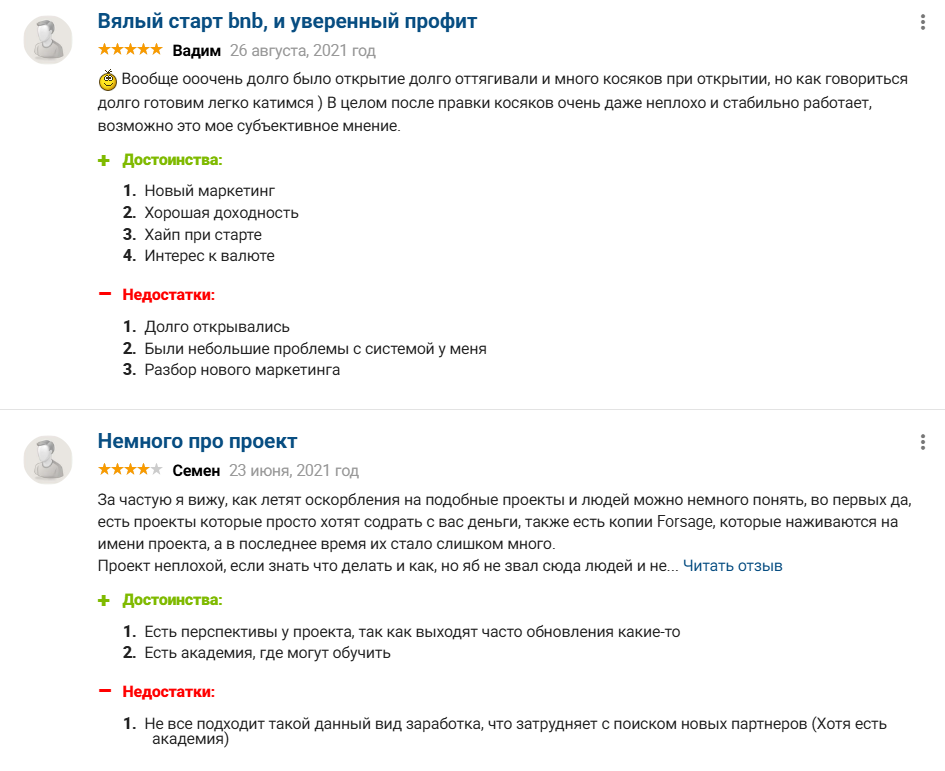Click the five-star rating on Вадим's review

click(130, 49)
